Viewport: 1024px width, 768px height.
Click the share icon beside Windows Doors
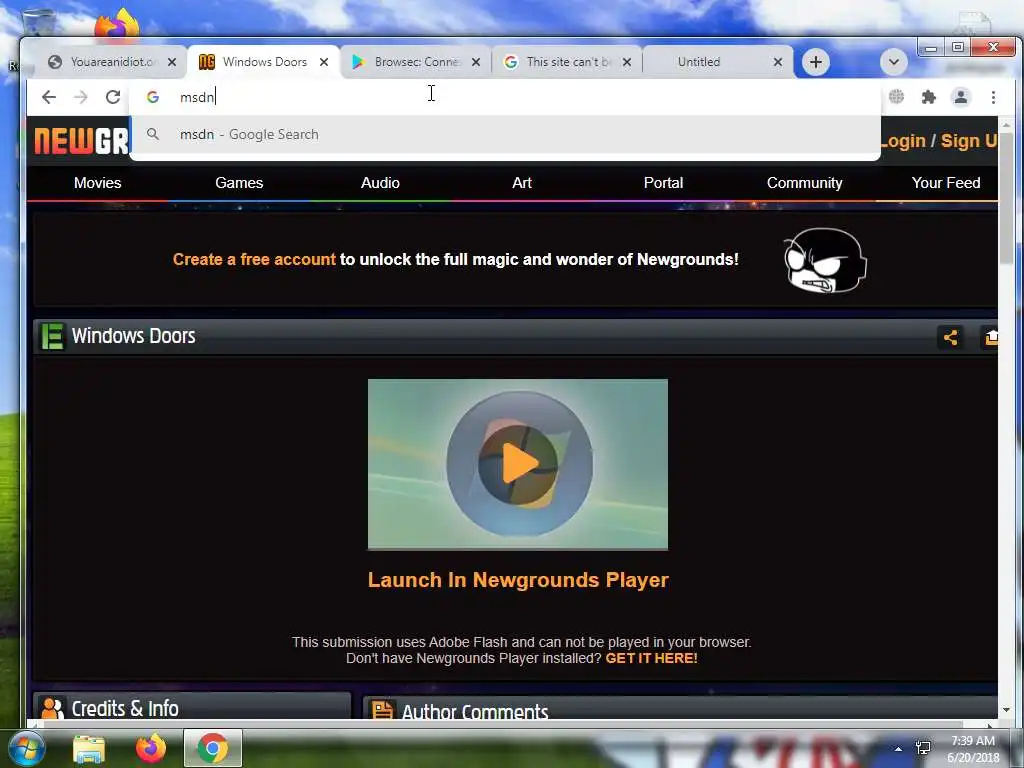point(950,337)
